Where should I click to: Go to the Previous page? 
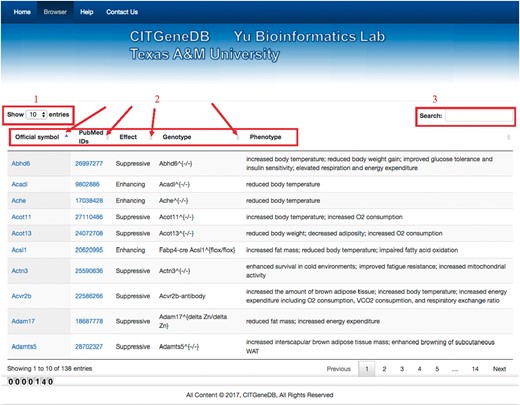click(339, 369)
